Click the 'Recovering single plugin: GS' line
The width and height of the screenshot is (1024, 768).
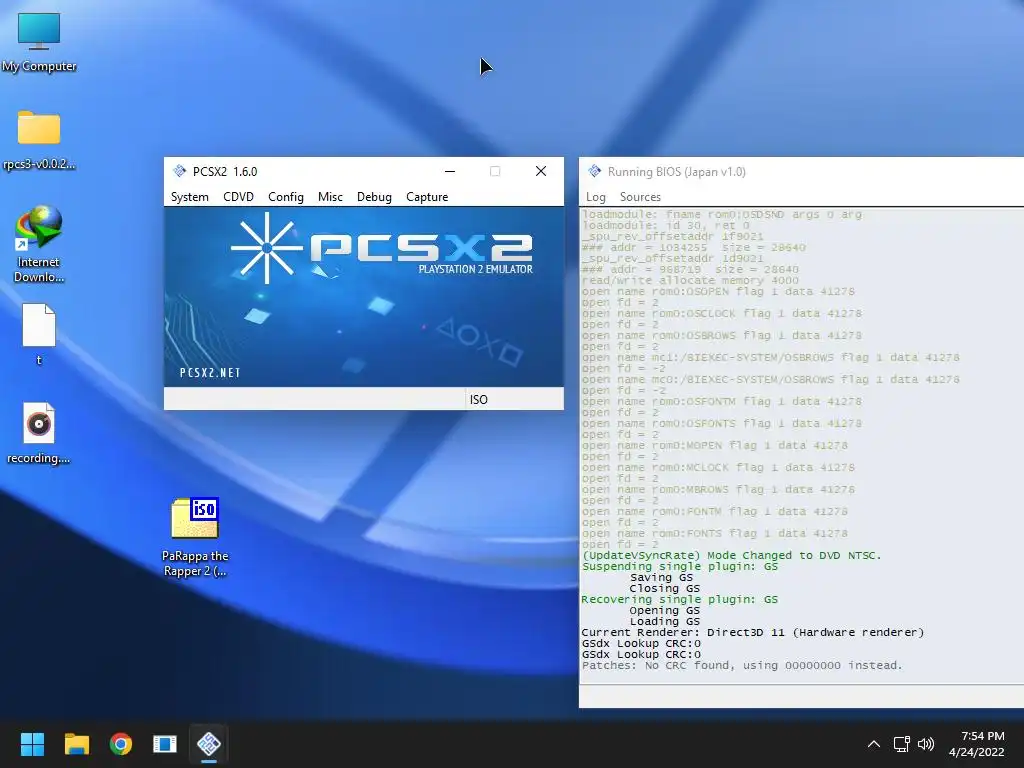680,600
